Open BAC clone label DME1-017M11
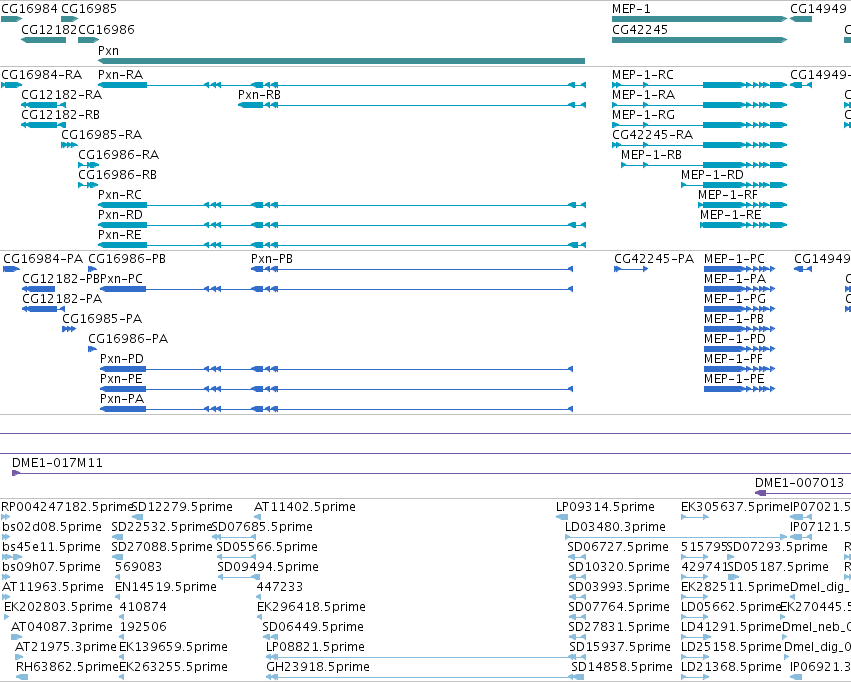The height and width of the screenshot is (682, 851). (x=57, y=463)
